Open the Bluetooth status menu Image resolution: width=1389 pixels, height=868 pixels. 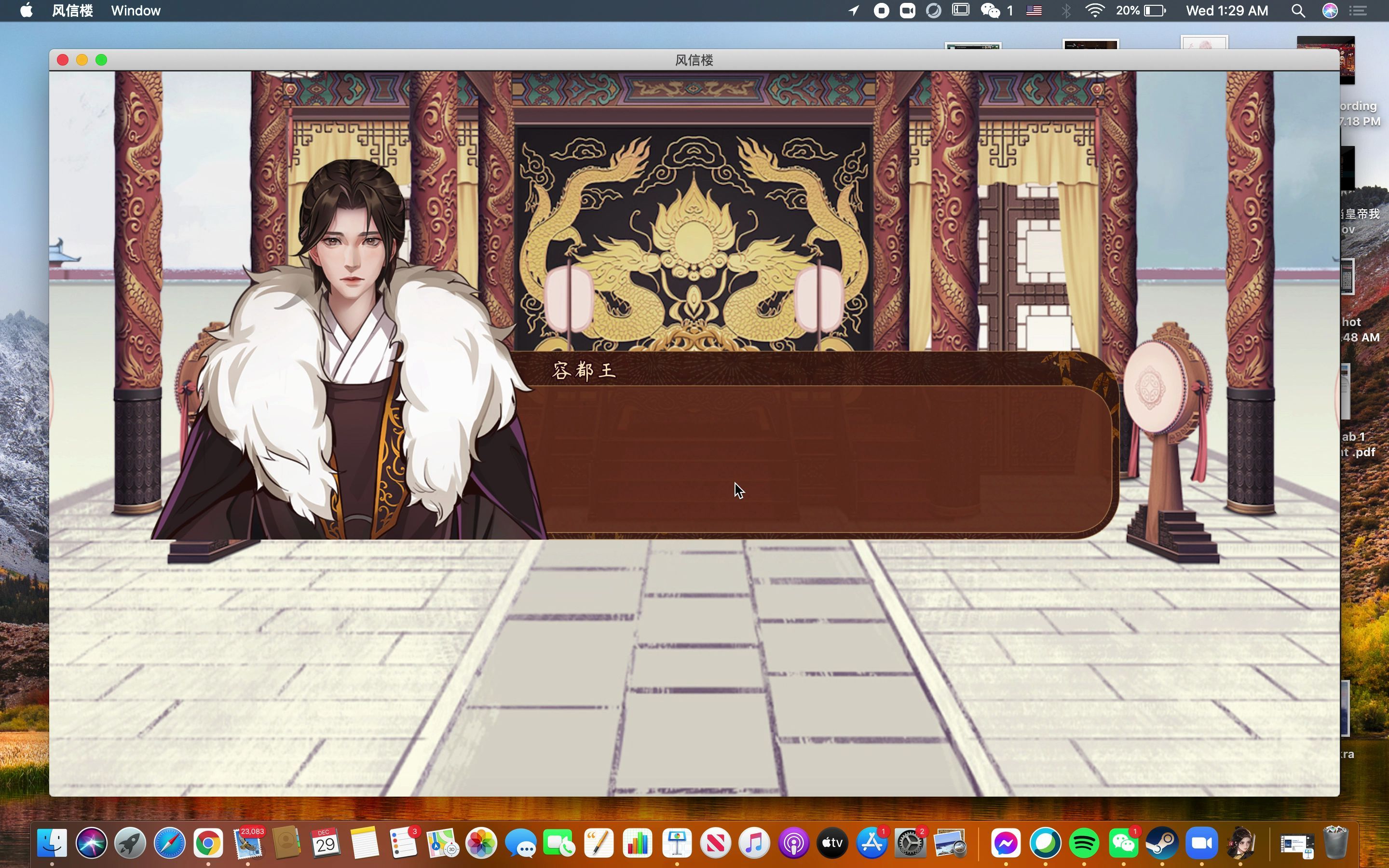coord(1066,10)
